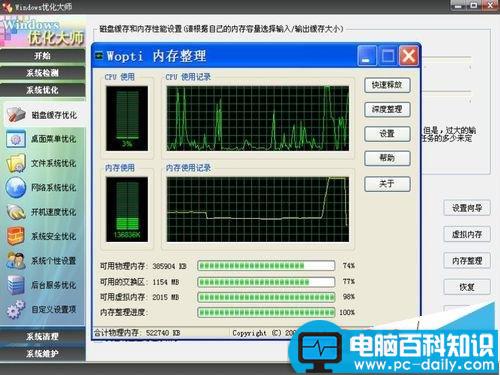Click 内存整理 button in main window
Image resolution: width=500 pixels, height=375 pixels.
[x=467, y=261]
